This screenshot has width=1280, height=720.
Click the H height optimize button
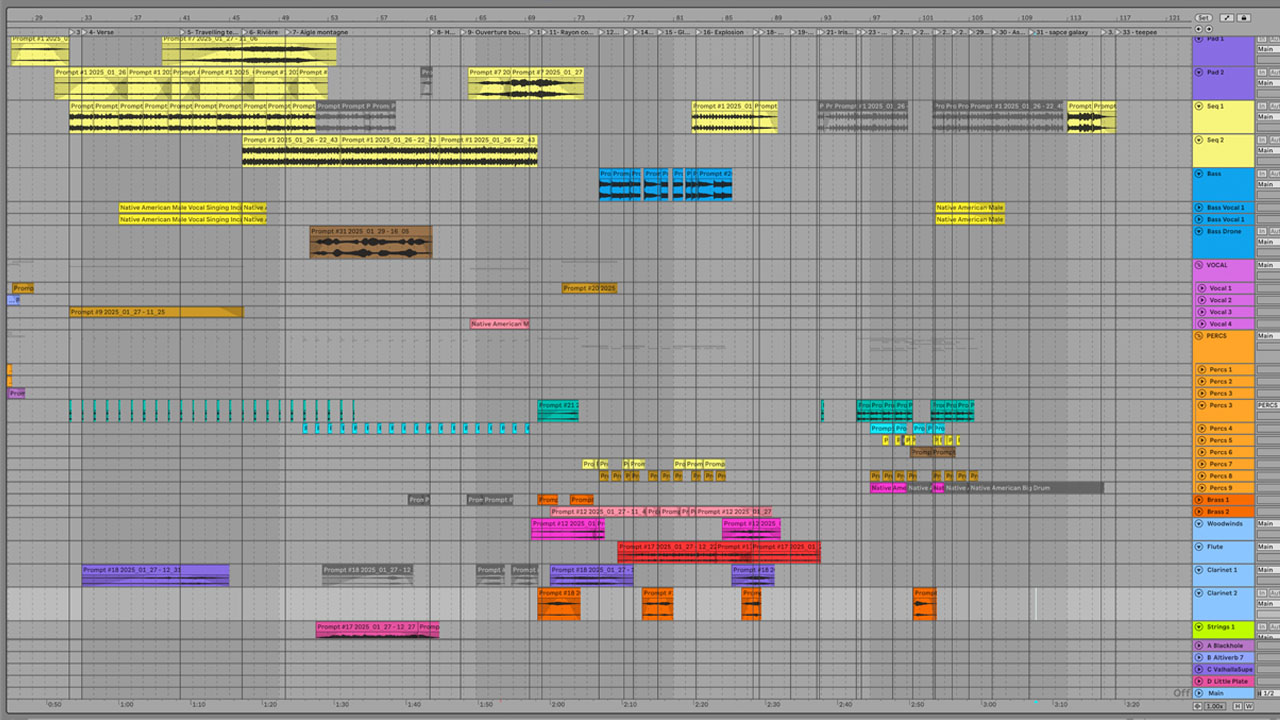pyautogui.click(x=1237, y=706)
